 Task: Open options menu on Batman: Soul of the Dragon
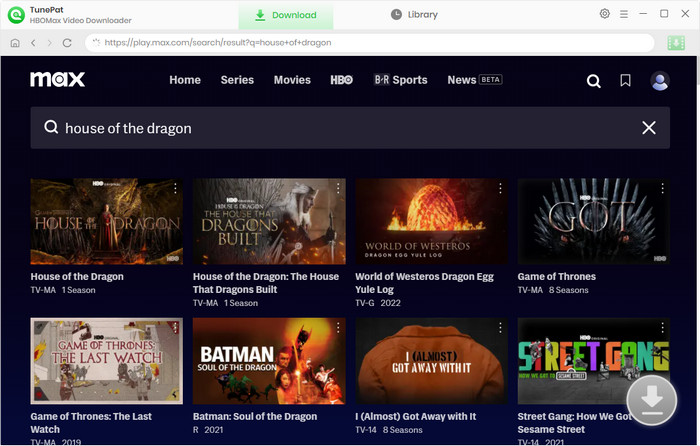338,328
